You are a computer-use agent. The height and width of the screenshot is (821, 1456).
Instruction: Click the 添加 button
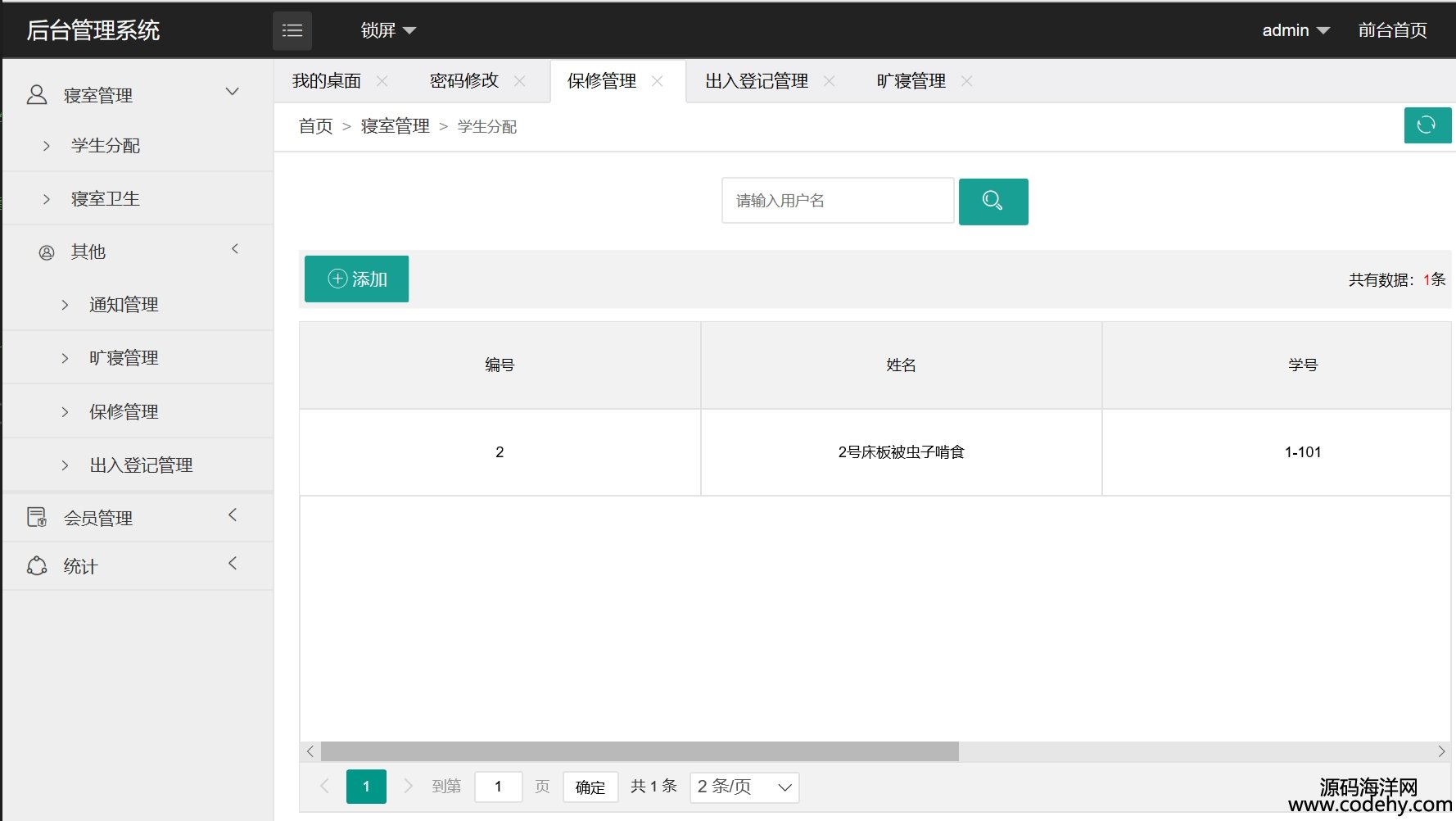coord(356,279)
